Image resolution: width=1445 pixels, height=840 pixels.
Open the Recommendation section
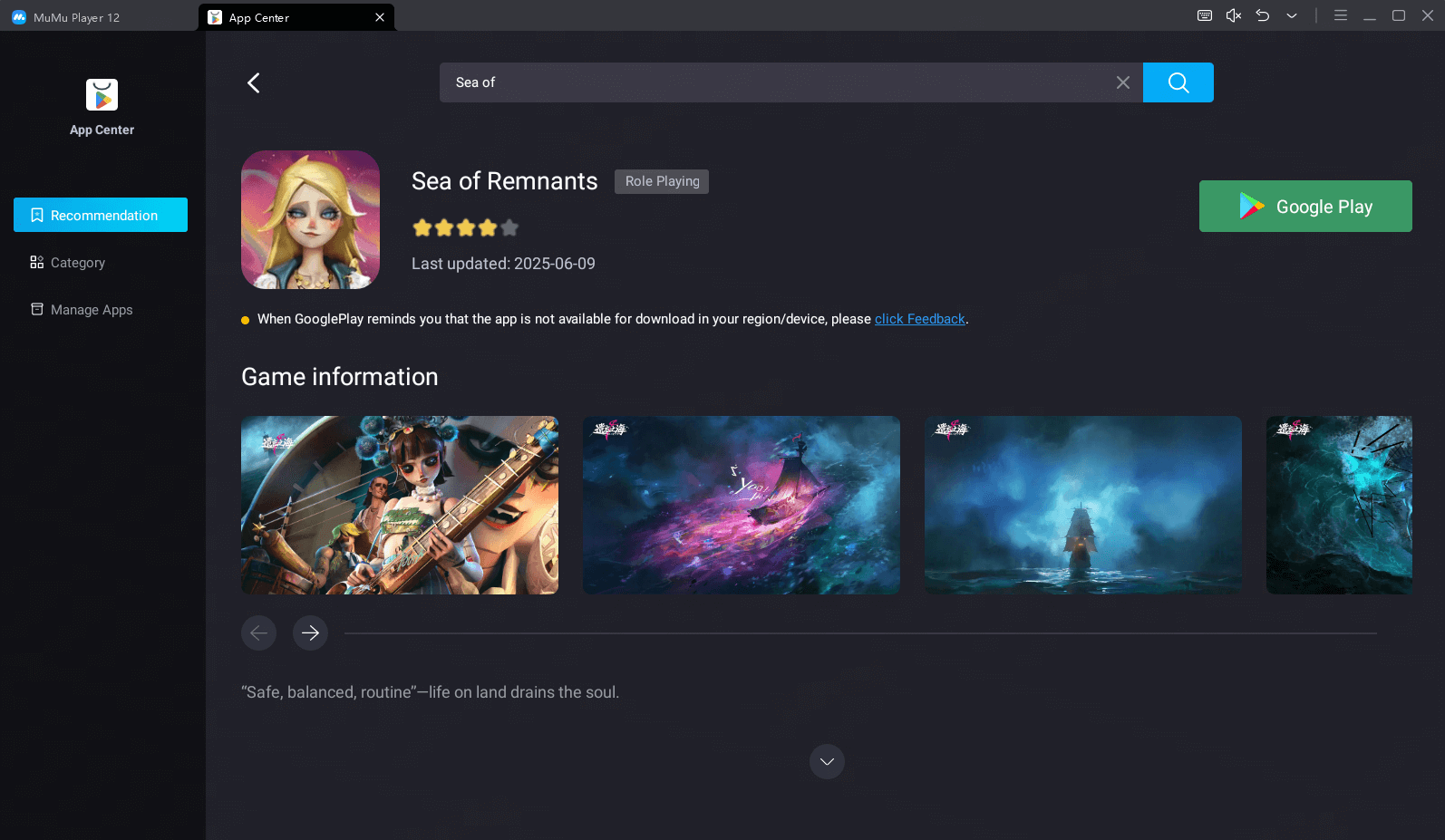click(x=101, y=215)
